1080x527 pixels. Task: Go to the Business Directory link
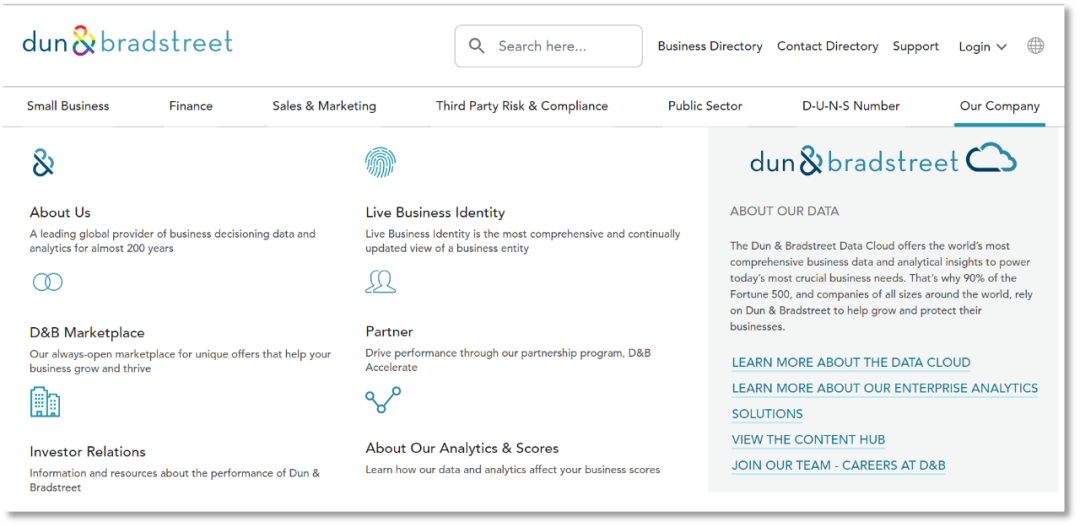pyautogui.click(x=709, y=46)
